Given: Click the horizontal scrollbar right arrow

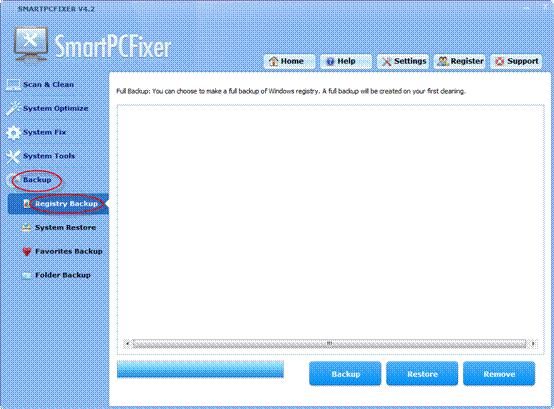Looking at the screenshot, I should (x=533, y=343).
